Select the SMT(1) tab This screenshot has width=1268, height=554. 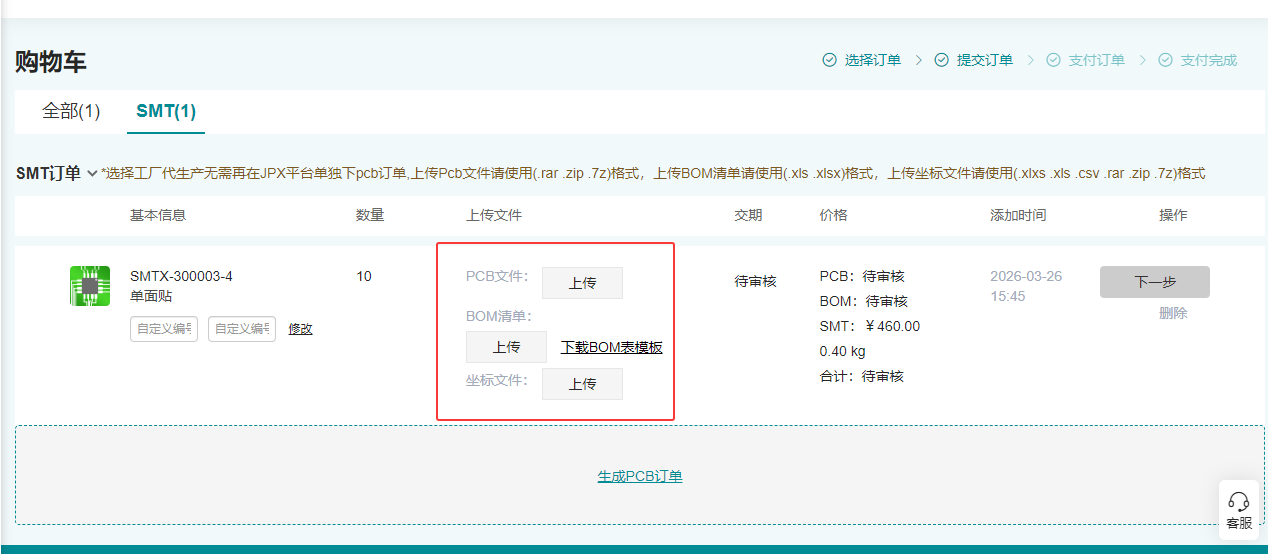click(166, 111)
